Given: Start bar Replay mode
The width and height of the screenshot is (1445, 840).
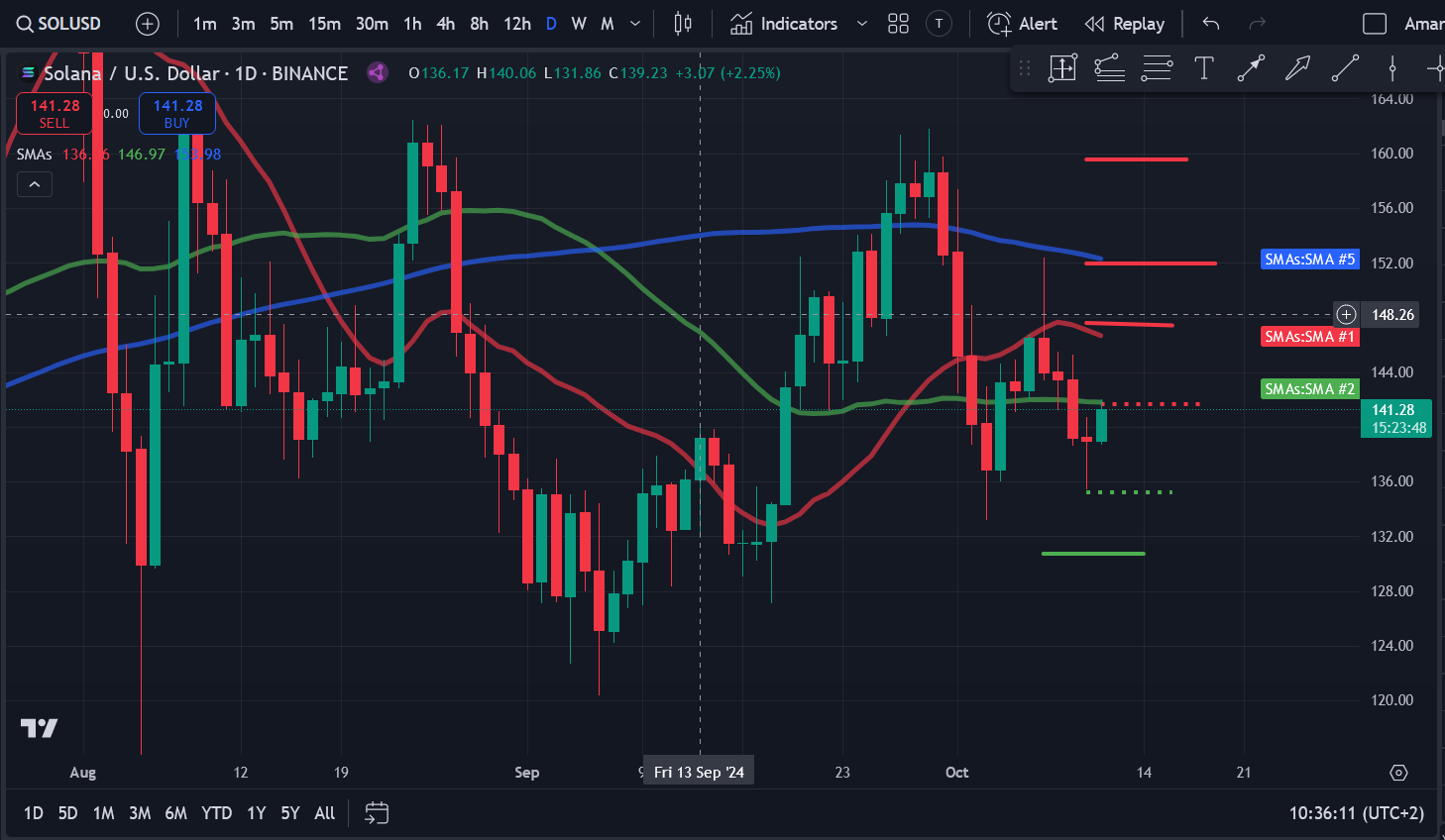Looking at the screenshot, I should (x=1124, y=24).
